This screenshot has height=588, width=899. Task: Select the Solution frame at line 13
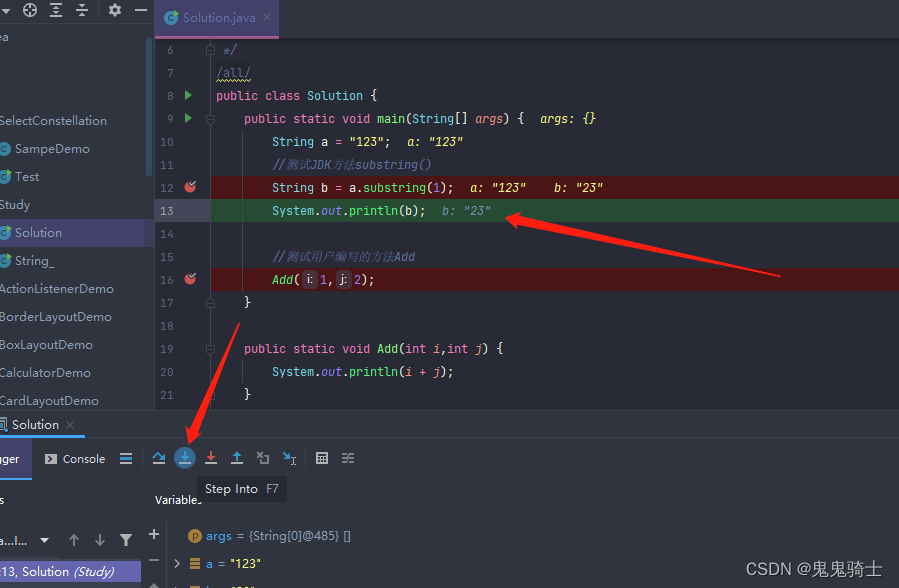pos(70,572)
